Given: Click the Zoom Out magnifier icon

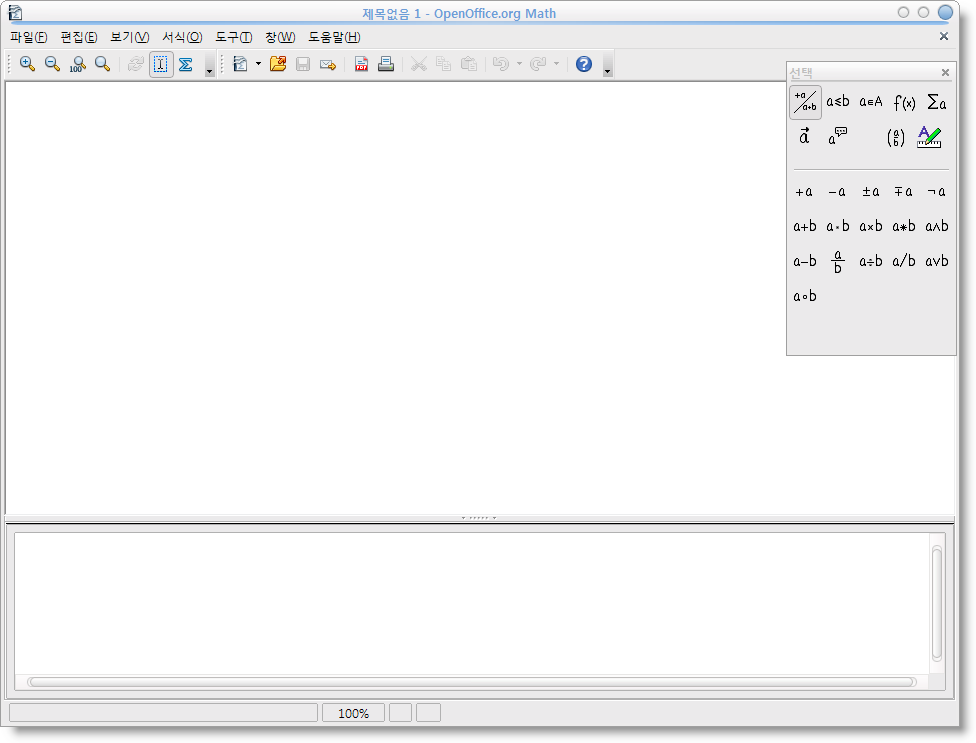Looking at the screenshot, I should pyautogui.click(x=52, y=64).
